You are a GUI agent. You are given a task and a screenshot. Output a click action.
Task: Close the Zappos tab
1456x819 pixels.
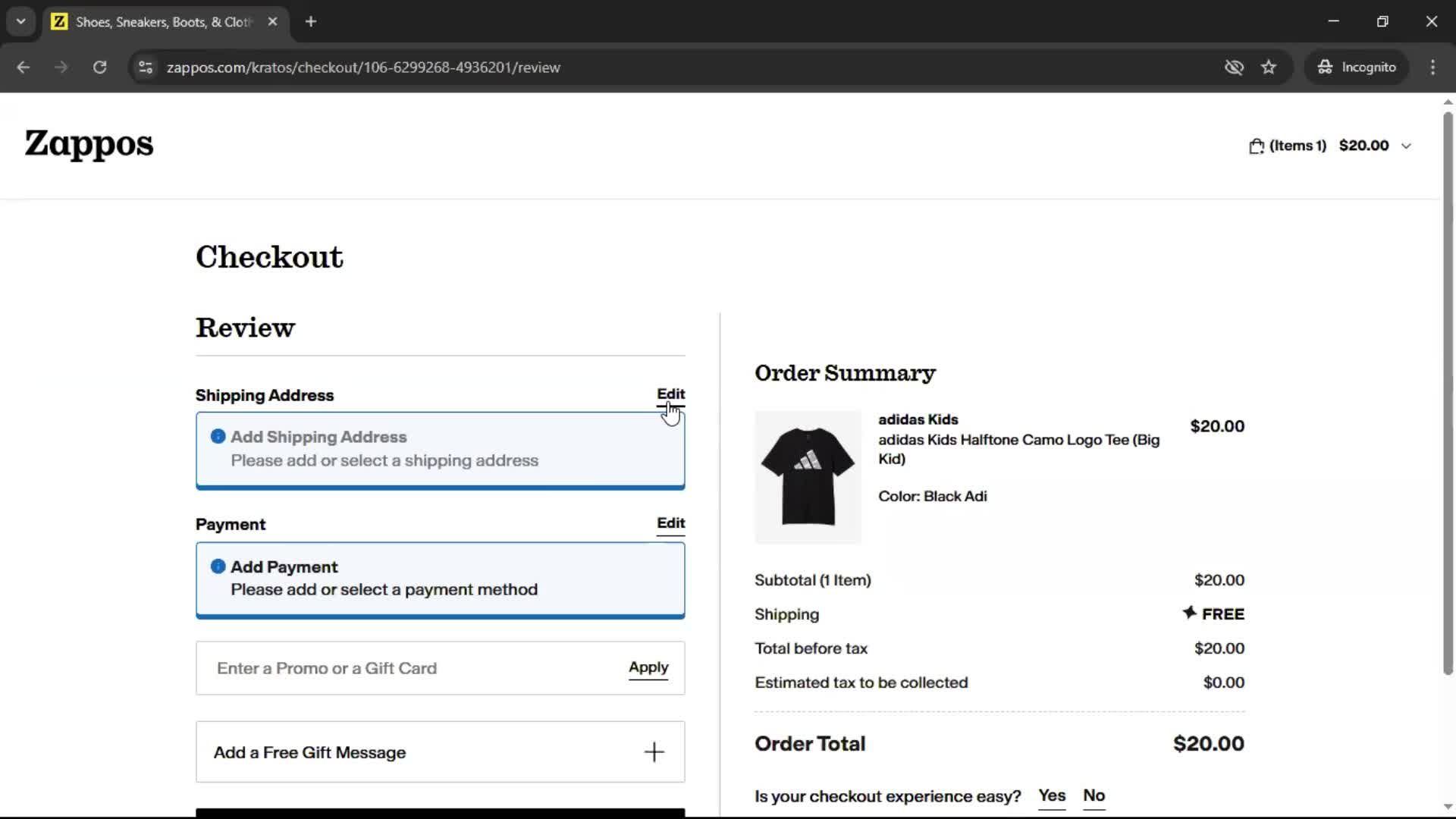[x=272, y=22]
